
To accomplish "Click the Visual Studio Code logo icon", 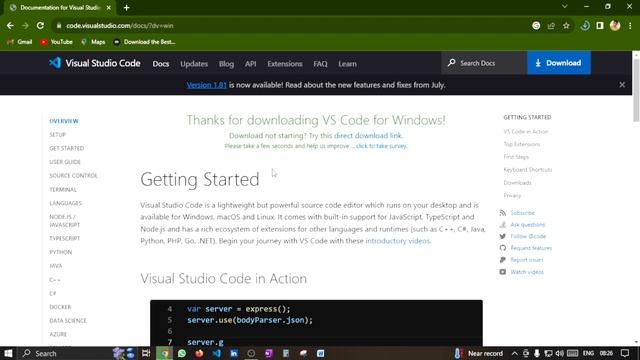I will [55, 63].
